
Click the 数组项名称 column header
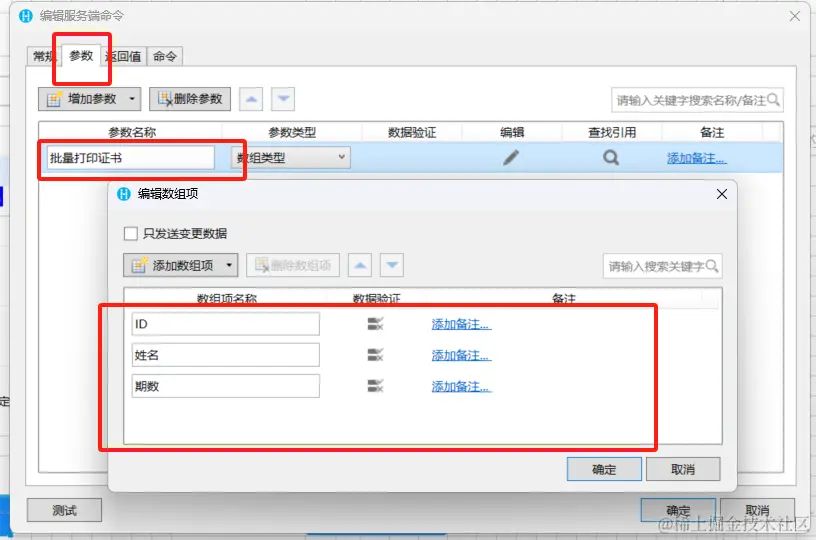226,299
